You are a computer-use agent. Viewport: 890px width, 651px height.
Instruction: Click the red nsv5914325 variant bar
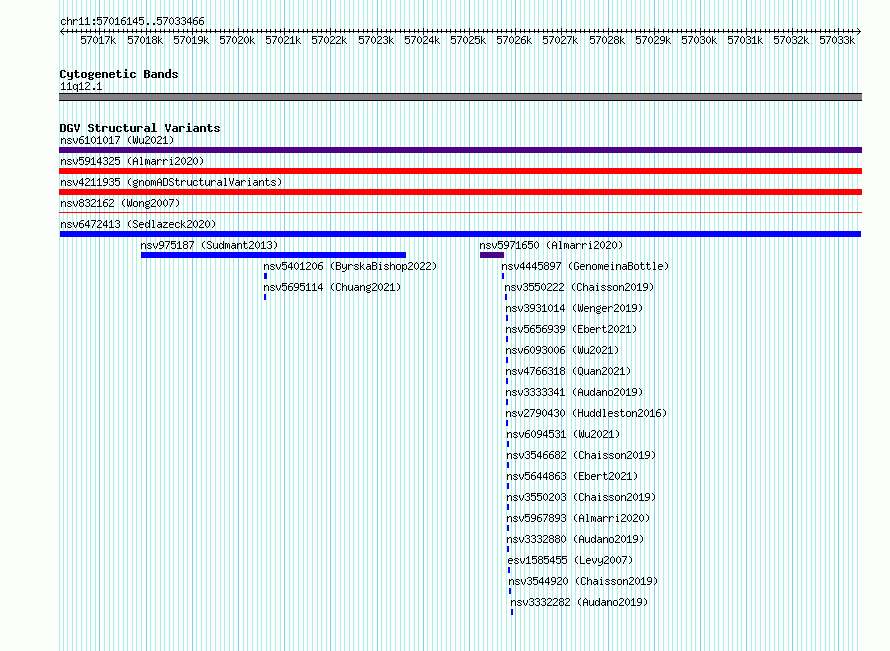(x=460, y=171)
